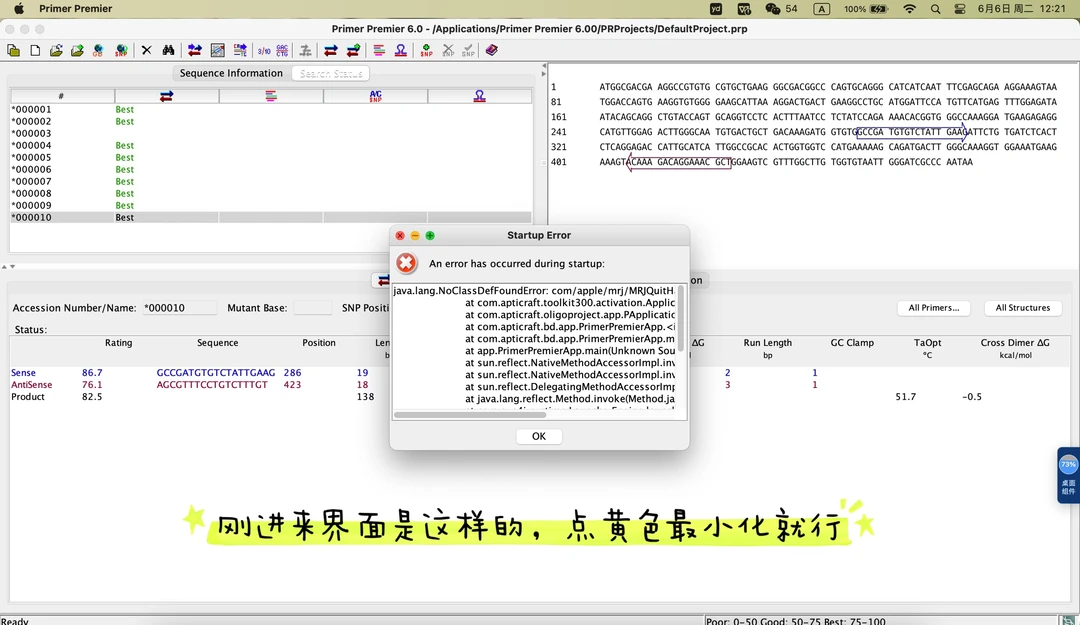
Task: Open the GenBank (GB) import icon
Action: pos(96,50)
